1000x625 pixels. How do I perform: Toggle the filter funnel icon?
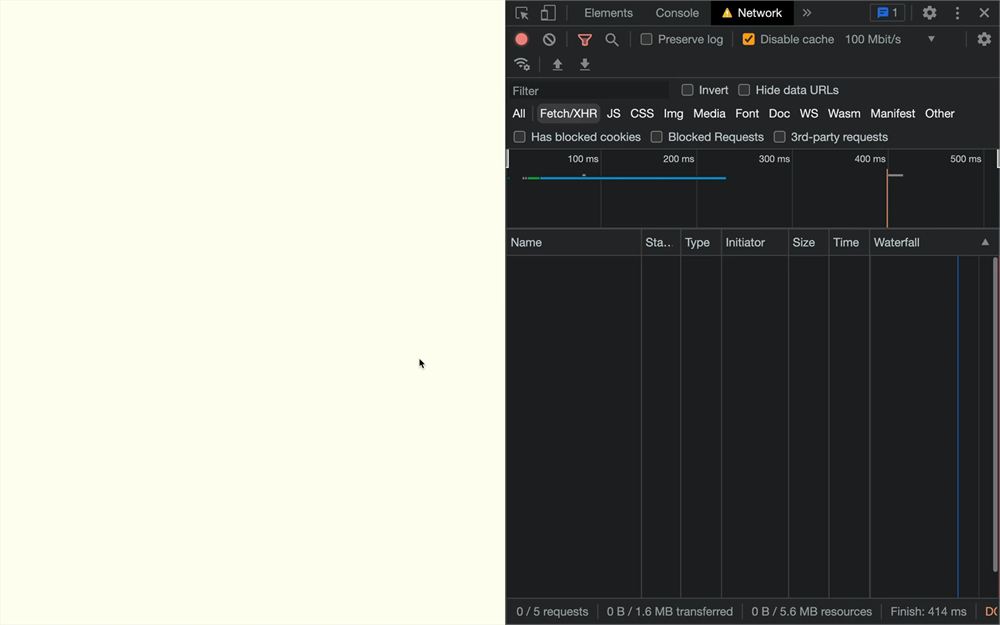pos(585,40)
